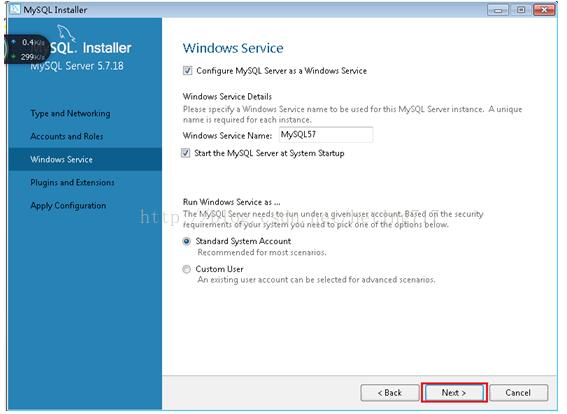
Task: Maximize the MySQL Installer window
Action: (x=521, y=10)
